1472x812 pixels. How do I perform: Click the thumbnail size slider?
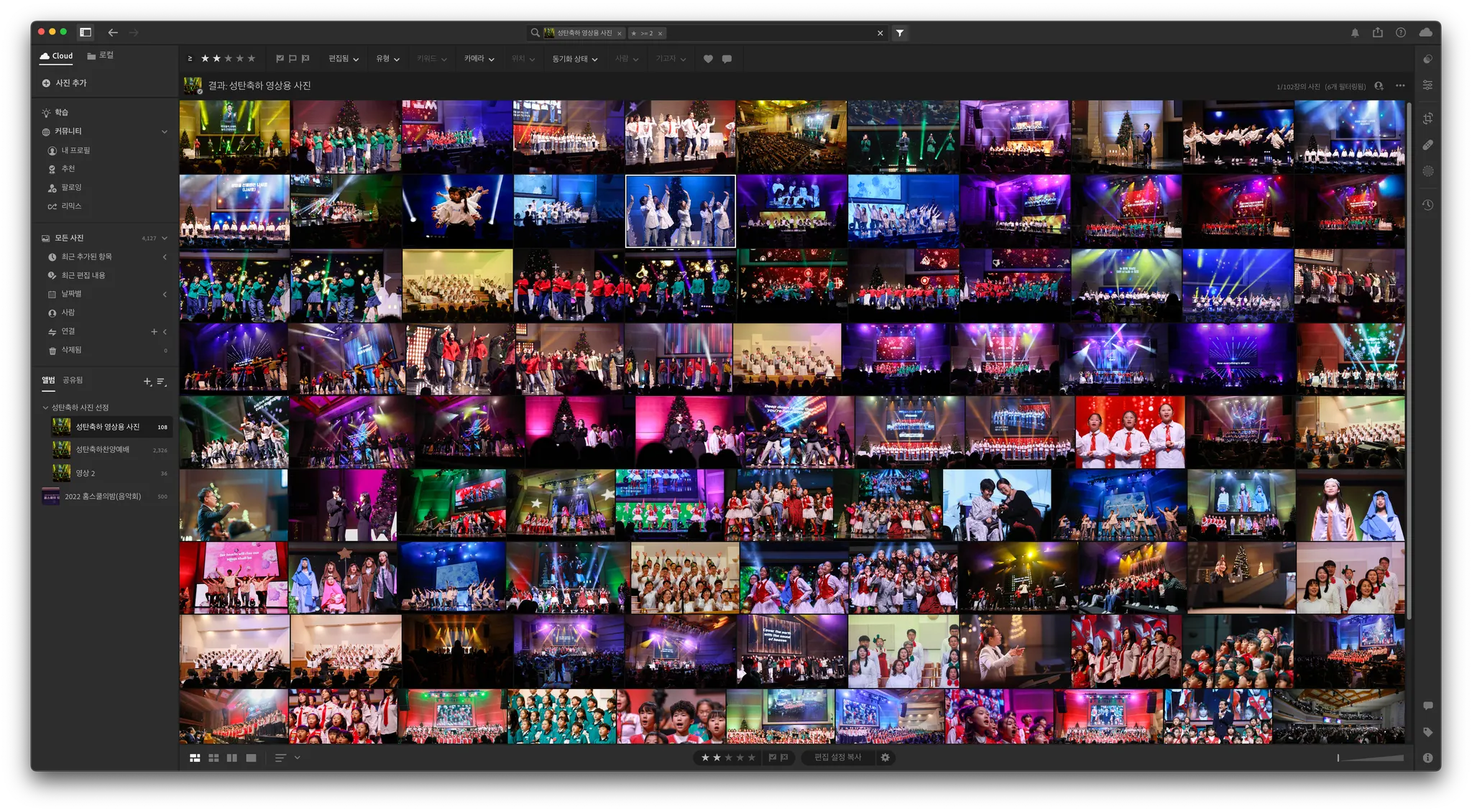click(1370, 758)
